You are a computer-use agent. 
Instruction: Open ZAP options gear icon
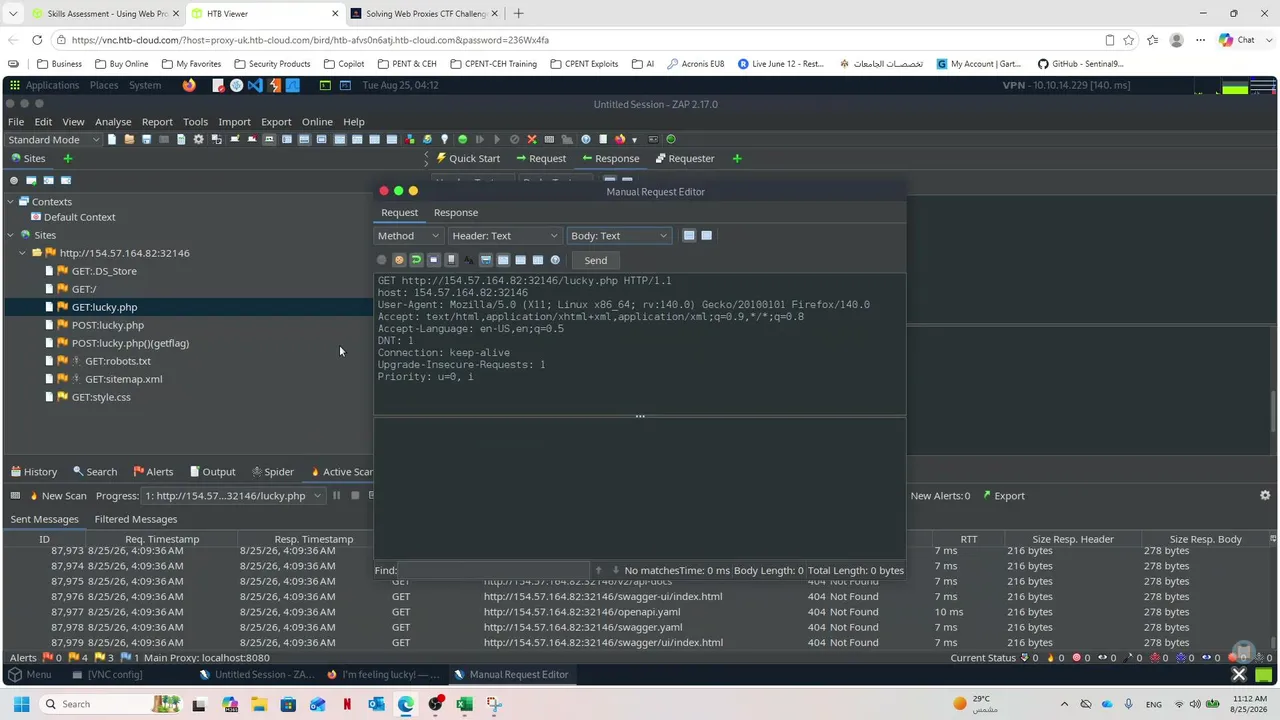[198, 140]
